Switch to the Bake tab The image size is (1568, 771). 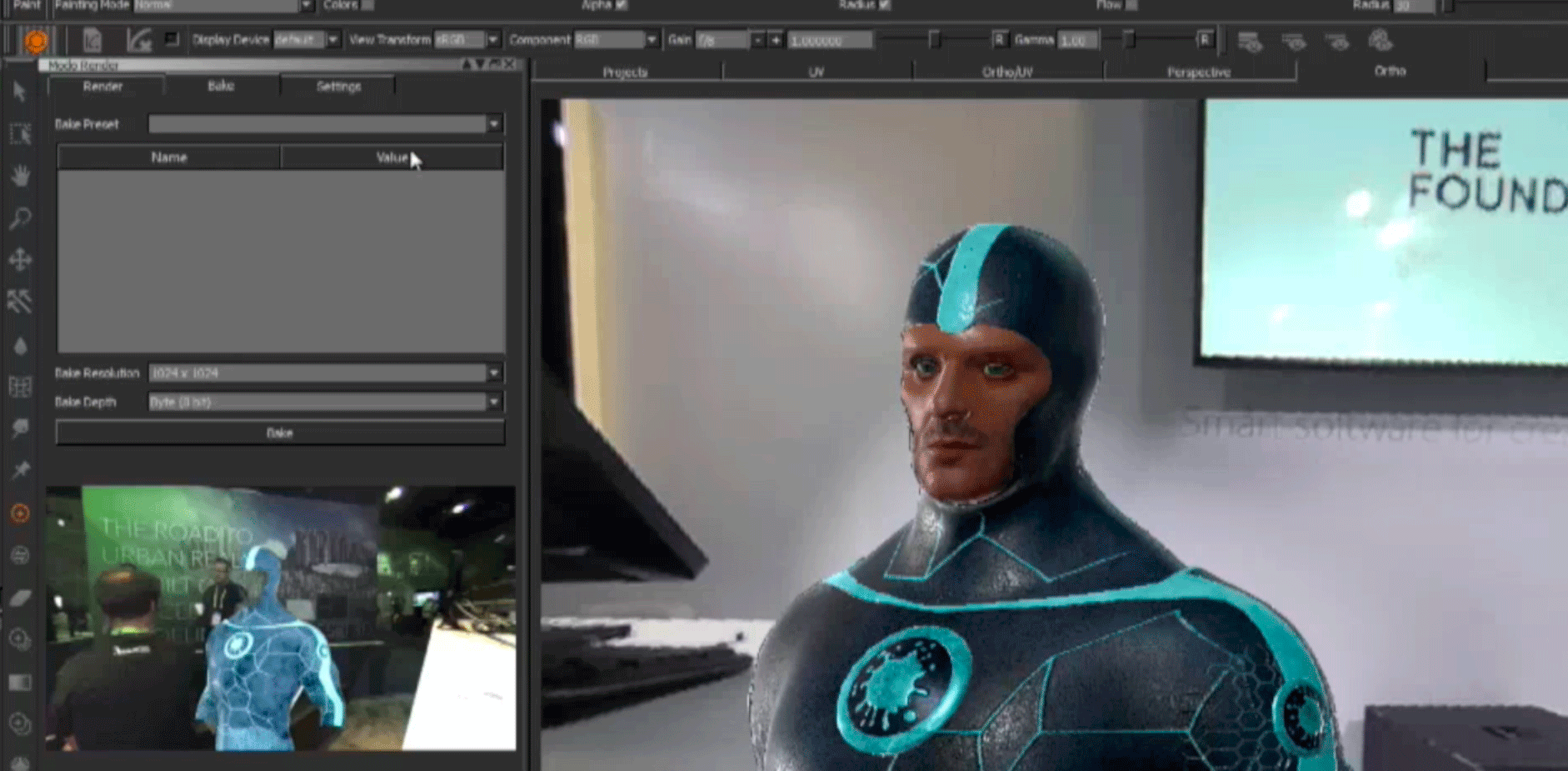coord(221,86)
